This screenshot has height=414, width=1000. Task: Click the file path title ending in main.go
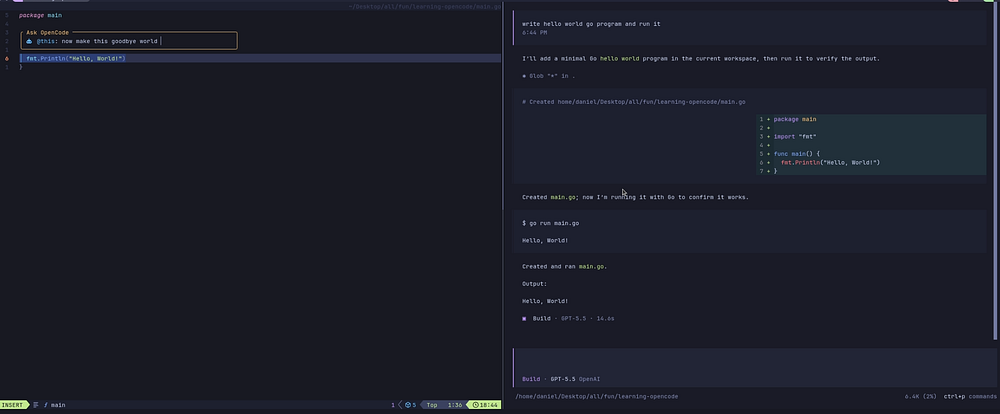(x=425, y=6)
